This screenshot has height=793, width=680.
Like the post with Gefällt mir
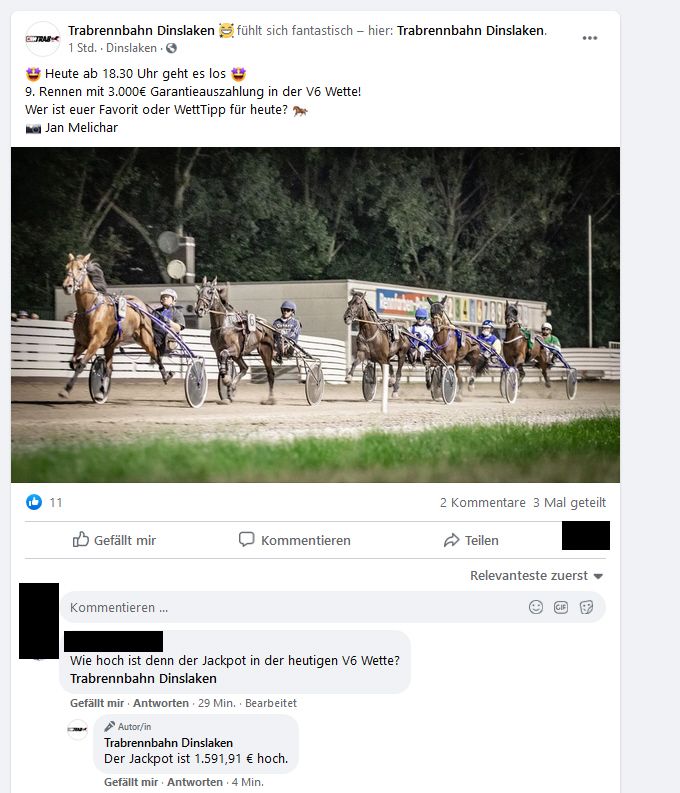point(114,540)
